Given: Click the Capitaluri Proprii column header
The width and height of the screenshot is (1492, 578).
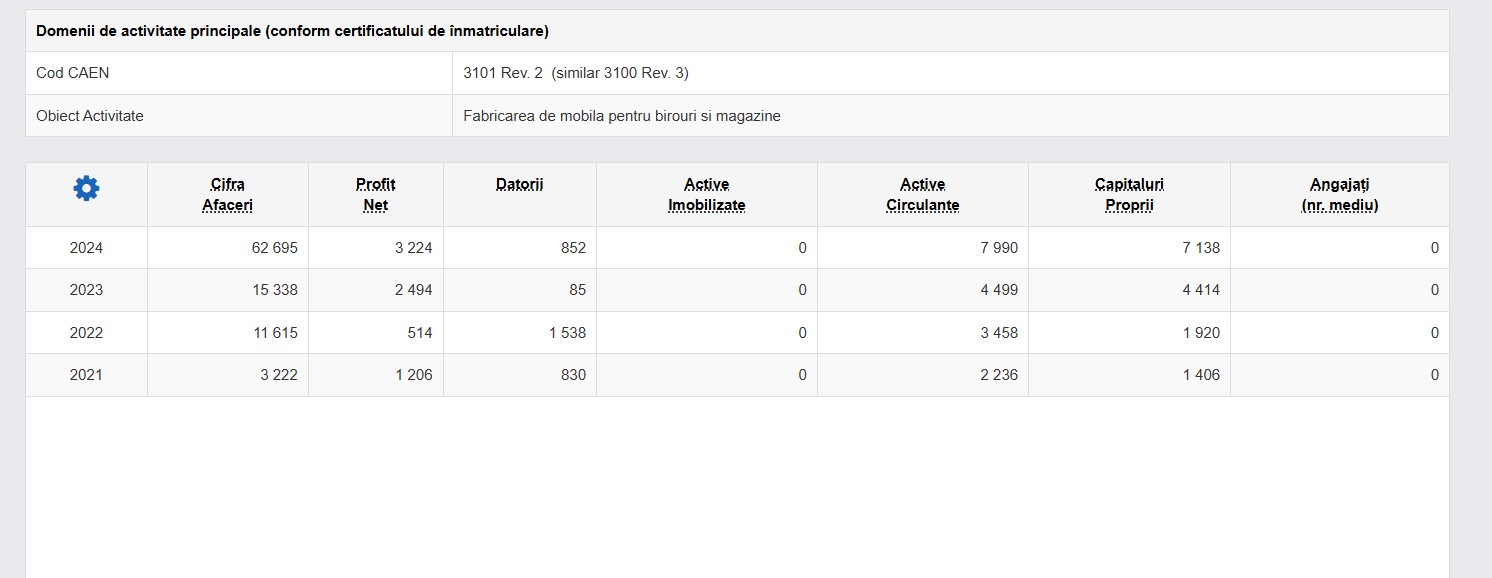Looking at the screenshot, I should (x=1129, y=195).
